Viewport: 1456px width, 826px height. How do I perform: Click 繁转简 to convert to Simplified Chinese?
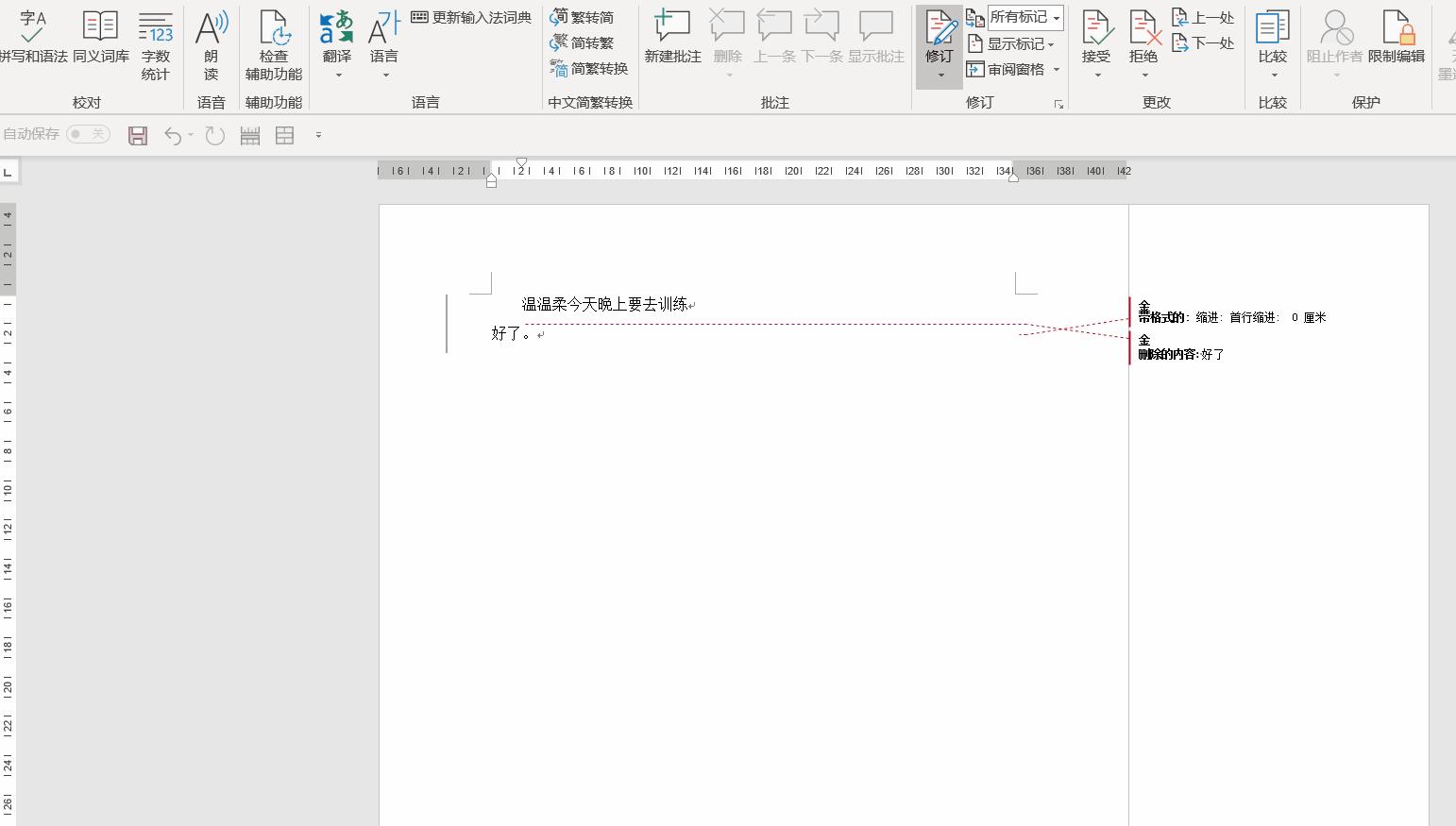pos(584,17)
